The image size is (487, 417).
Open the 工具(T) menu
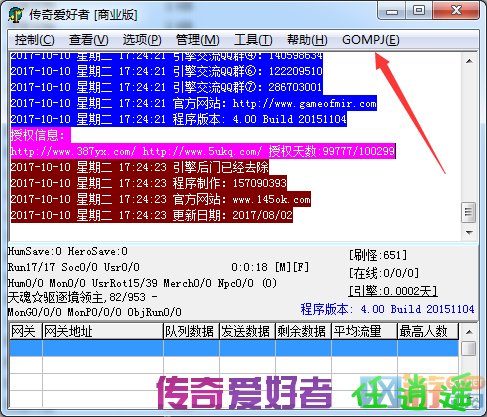click(x=253, y=40)
